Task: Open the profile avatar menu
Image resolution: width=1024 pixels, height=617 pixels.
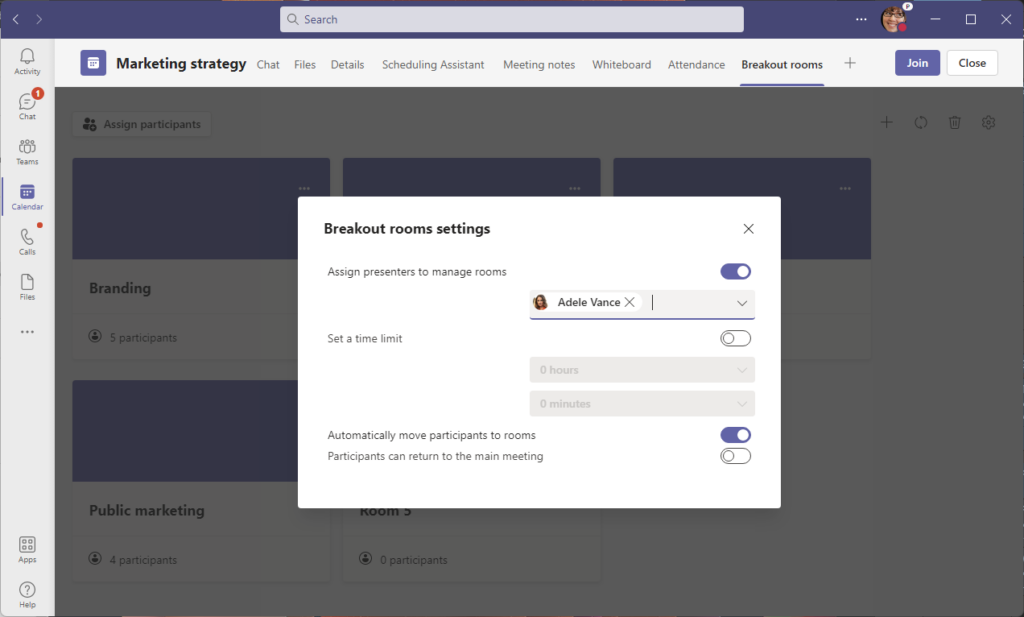Action: point(894,19)
